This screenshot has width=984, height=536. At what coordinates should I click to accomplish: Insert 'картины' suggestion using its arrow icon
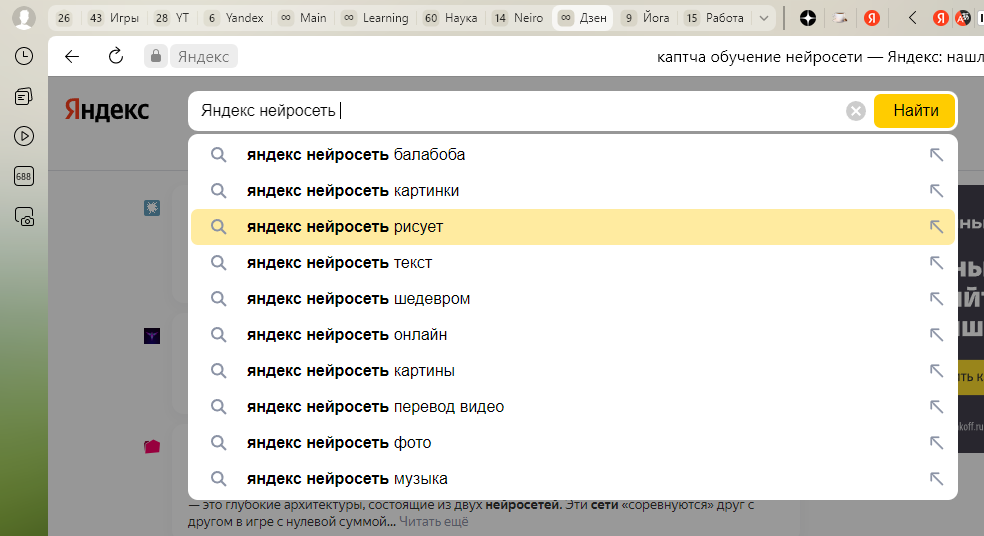(936, 371)
